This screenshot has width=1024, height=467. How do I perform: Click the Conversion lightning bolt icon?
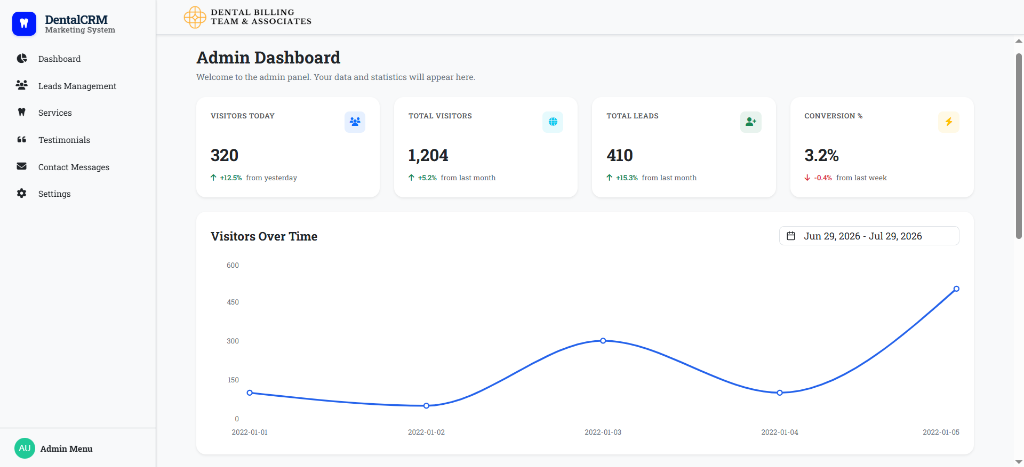[x=948, y=121]
